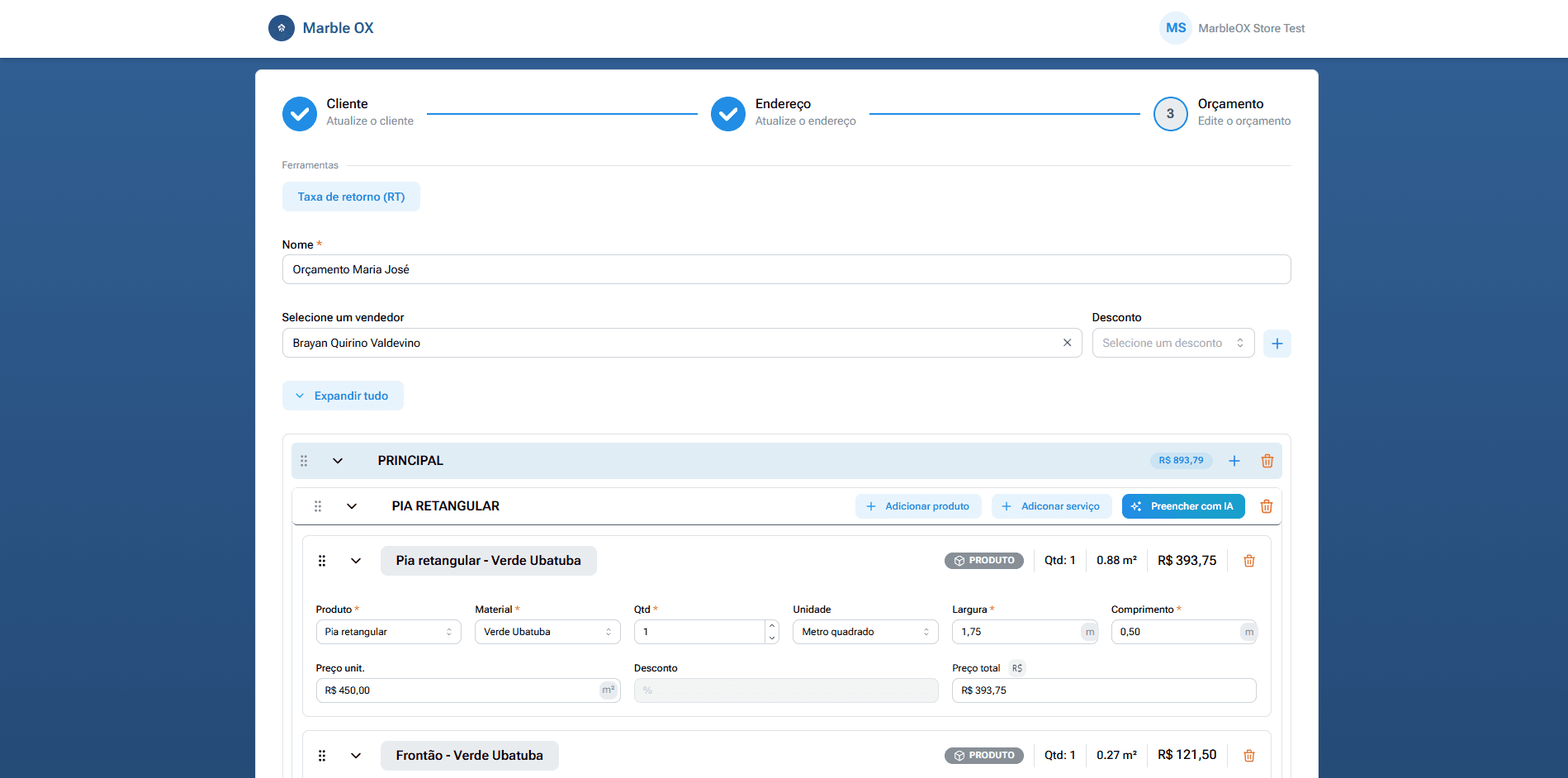Grab the PRINCIPAL section drag handle

coord(304,461)
